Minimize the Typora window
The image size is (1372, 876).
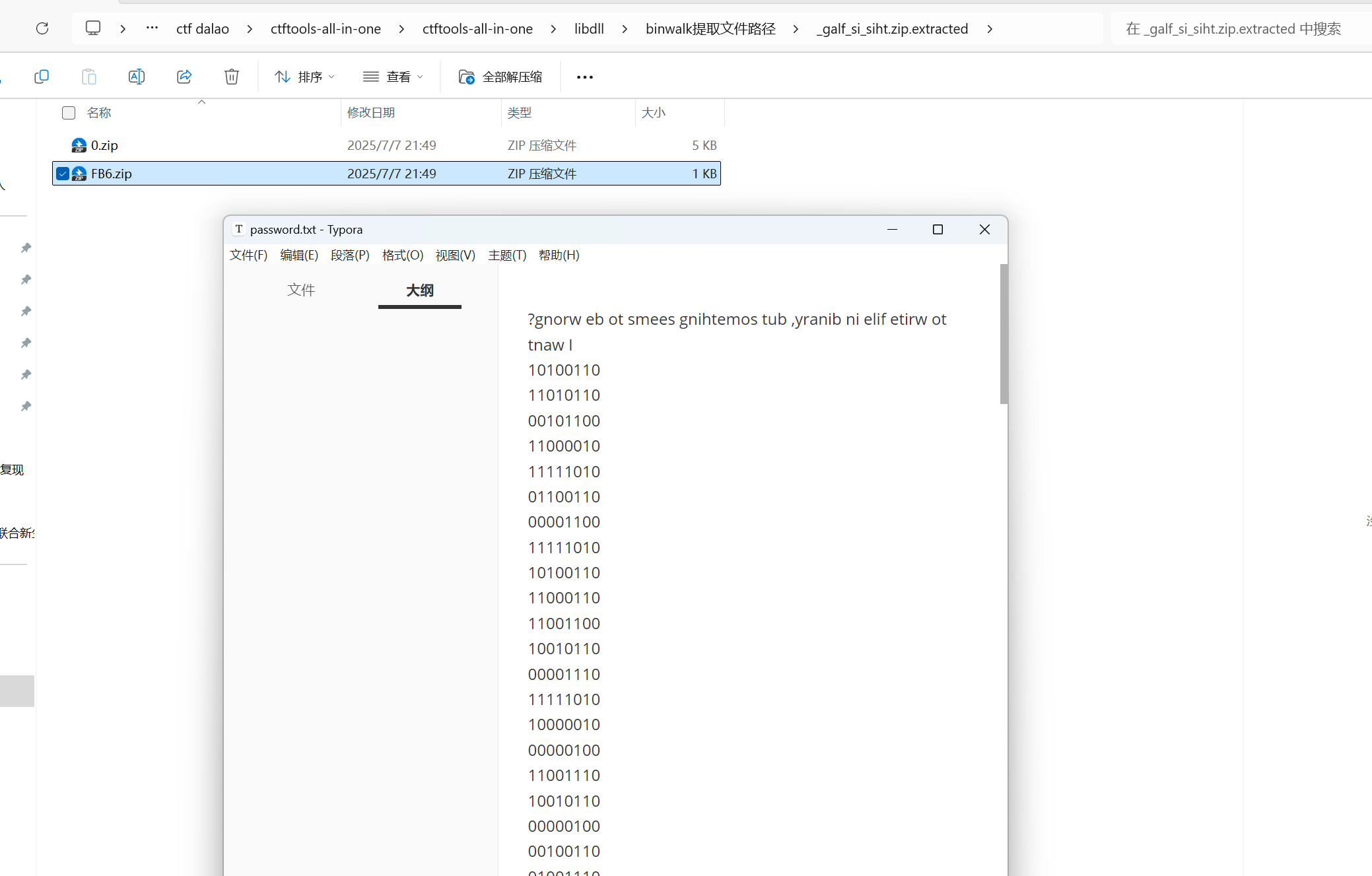point(892,229)
